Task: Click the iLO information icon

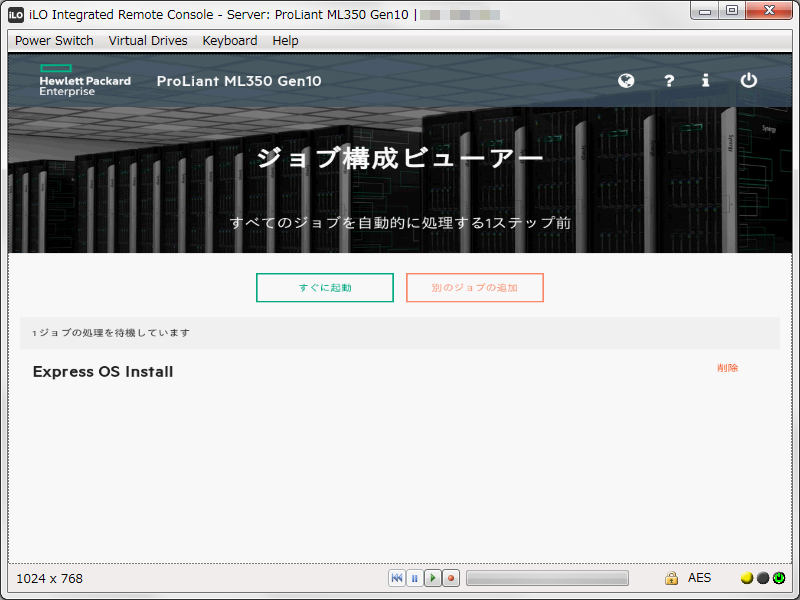Action: click(705, 81)
